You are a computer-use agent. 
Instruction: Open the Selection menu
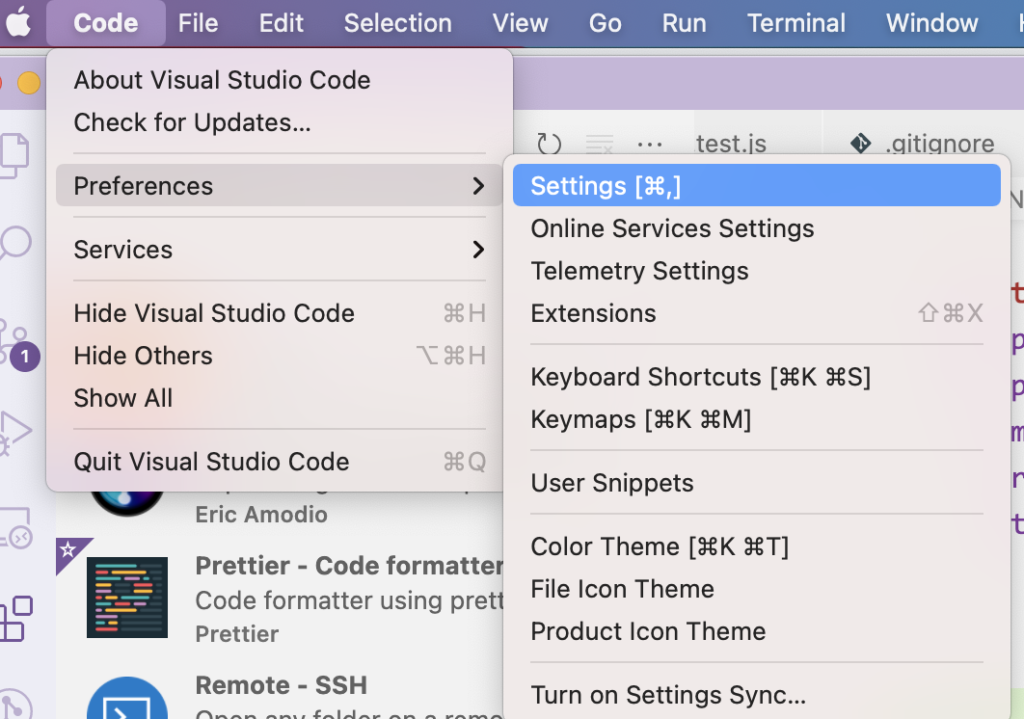point(398,23)
